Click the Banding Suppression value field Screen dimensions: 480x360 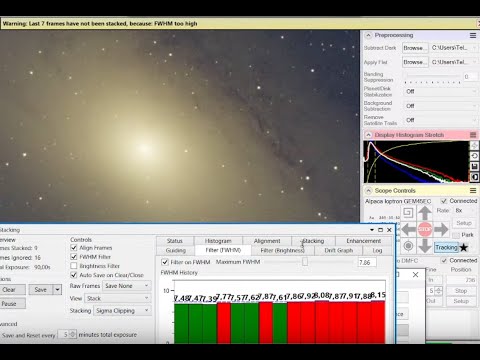(470, 77)
